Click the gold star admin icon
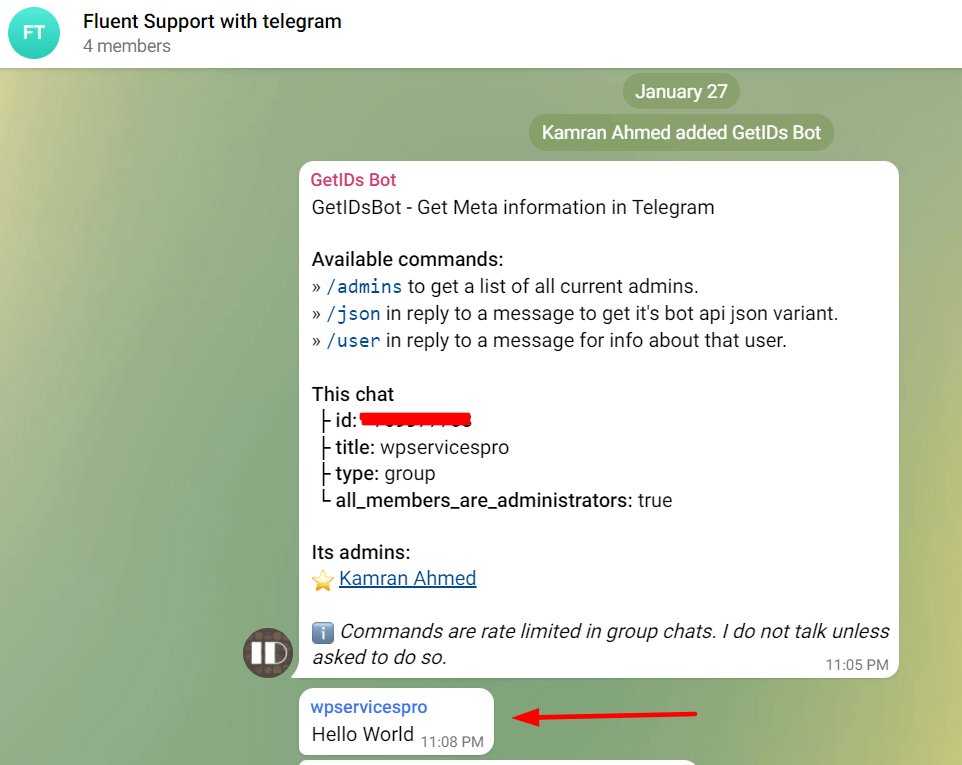The image size is (962, 765). 323,580
